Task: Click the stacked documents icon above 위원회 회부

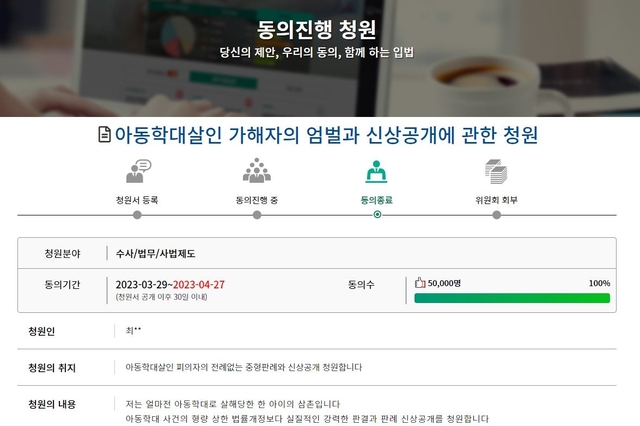Action: pyautogui.click(x=496, y=171)
